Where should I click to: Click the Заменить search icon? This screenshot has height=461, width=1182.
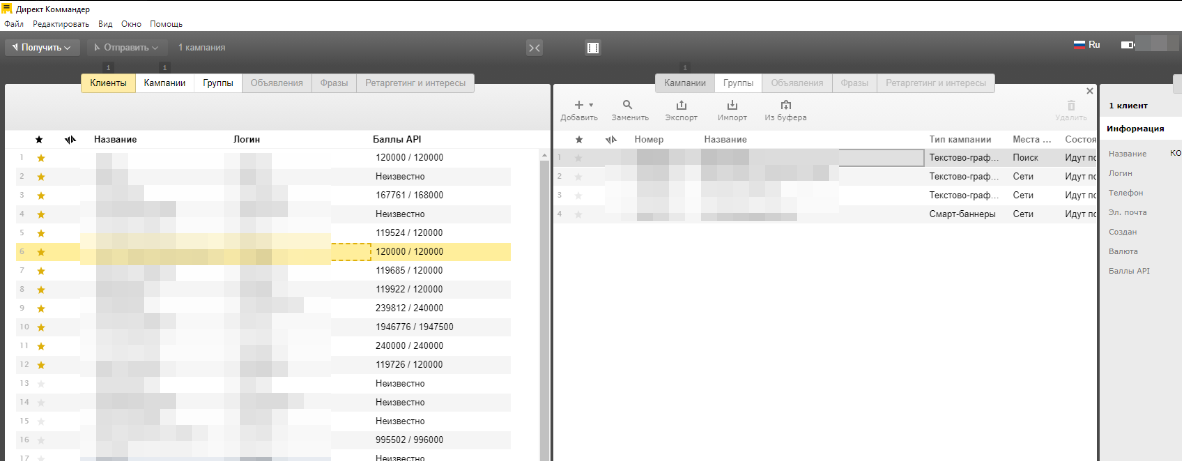pos(627,105)
